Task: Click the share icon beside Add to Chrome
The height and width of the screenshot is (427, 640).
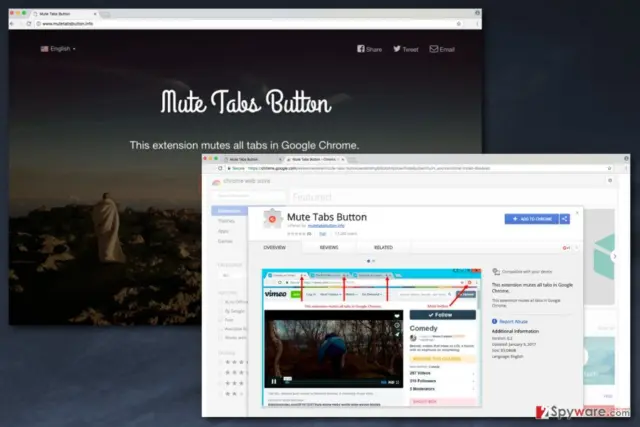Action: click(564, 219)
